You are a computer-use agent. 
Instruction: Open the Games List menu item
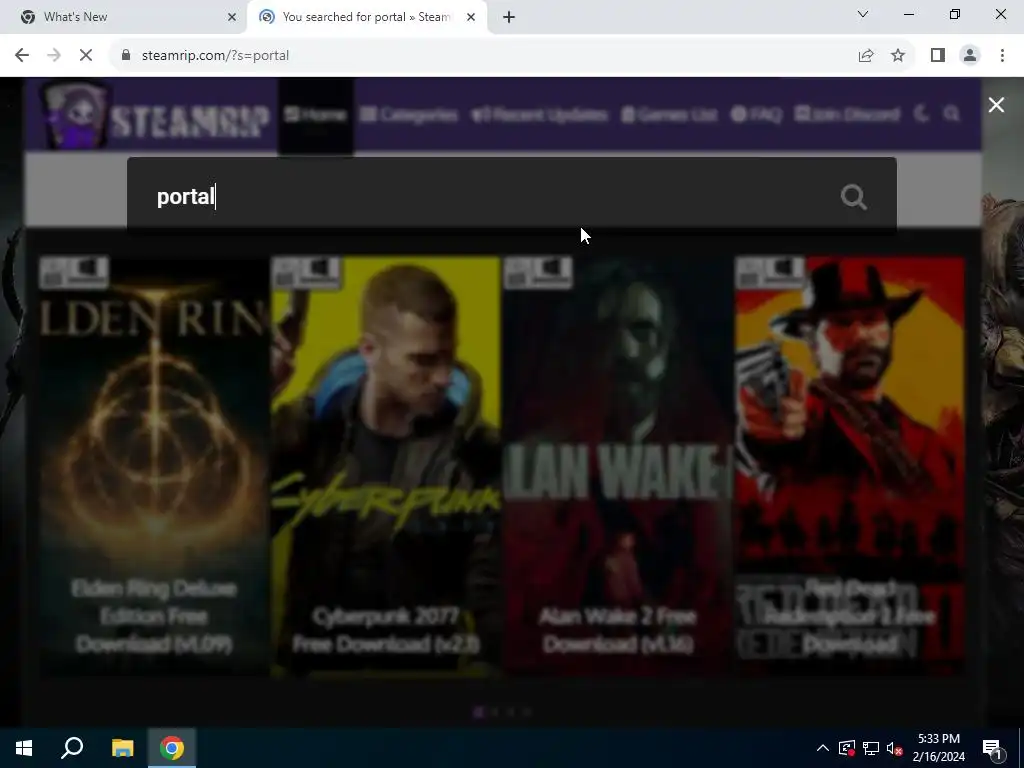coord(669,115)
